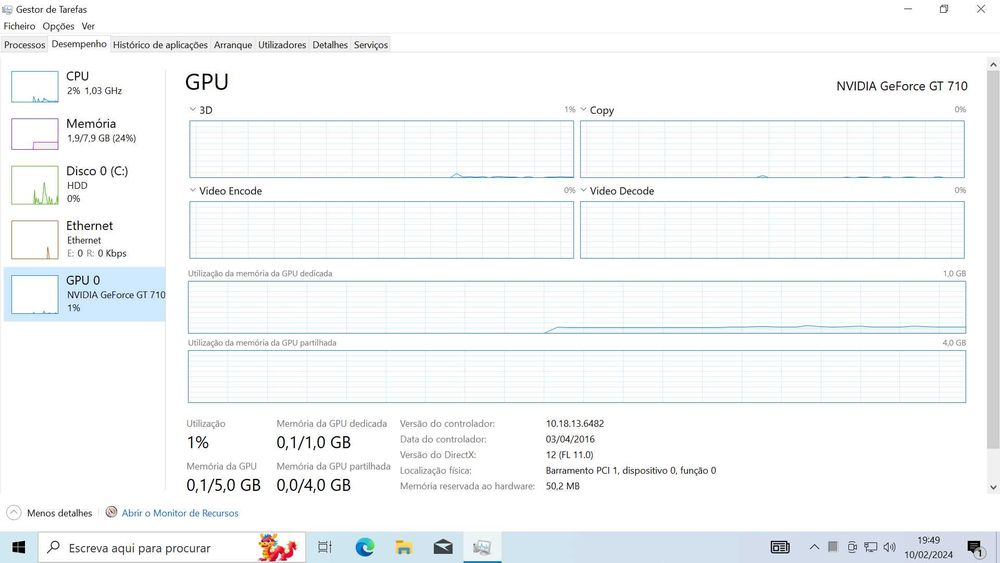
Task: Open the News and interests widget
Action: coord(780,547)
